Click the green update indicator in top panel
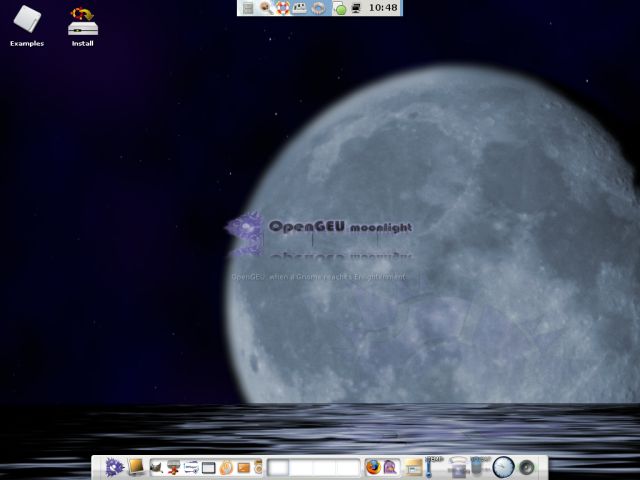Screen dimensions: 640x480 (x=340, y=9)
